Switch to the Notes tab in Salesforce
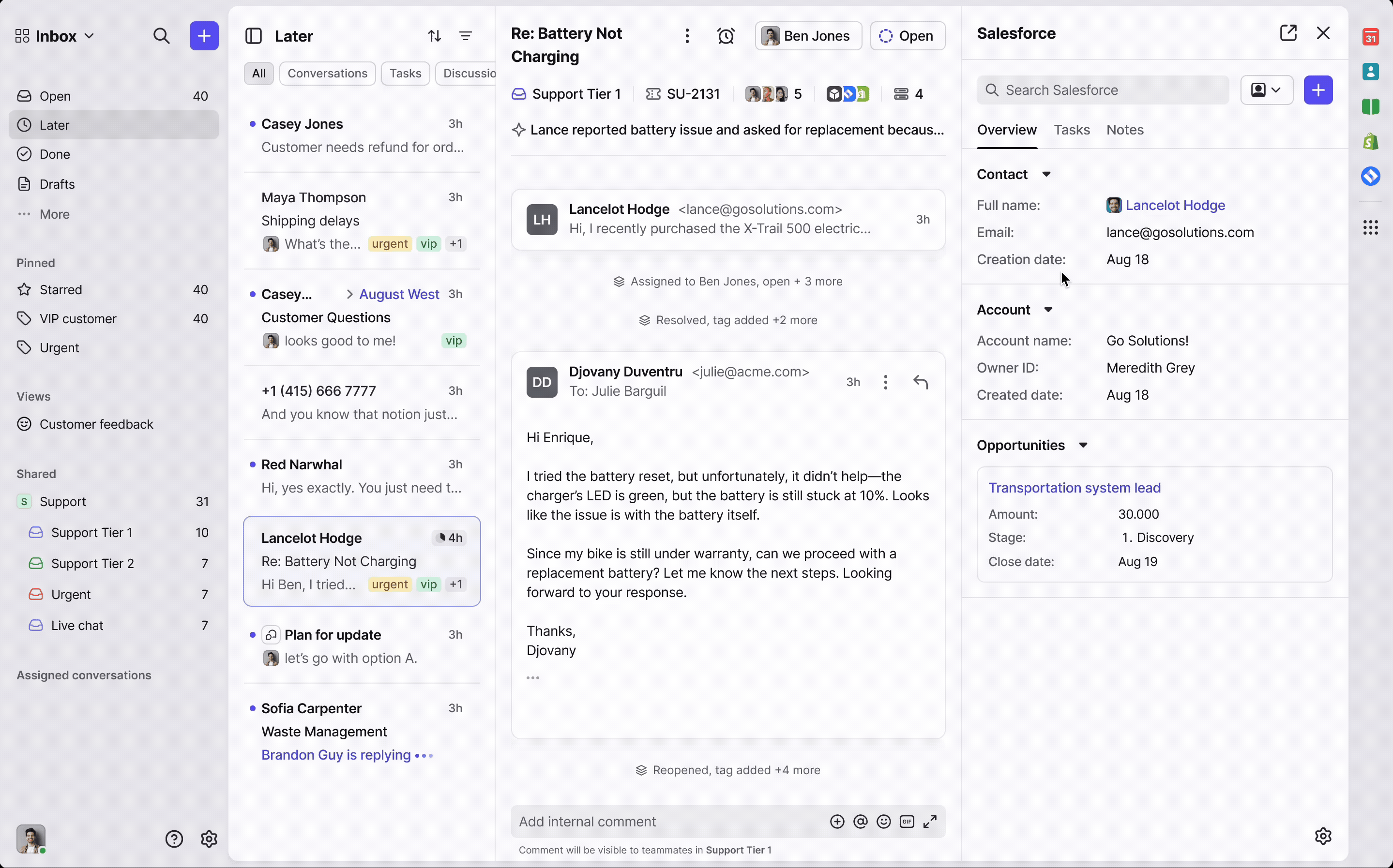The height and width of the screenshot is (868, 1393). point(1124,130)
